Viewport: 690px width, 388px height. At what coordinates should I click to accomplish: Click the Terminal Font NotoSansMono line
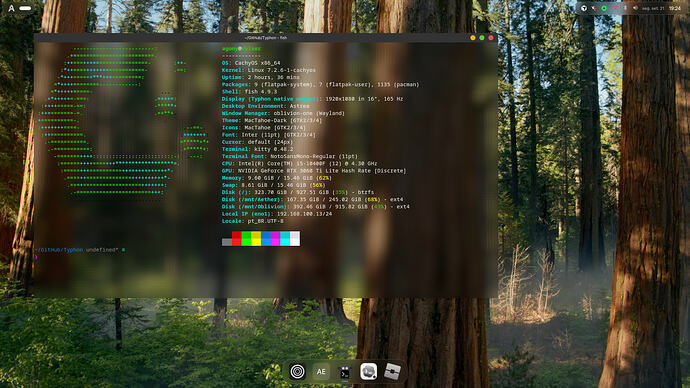[x=290, y=156]
